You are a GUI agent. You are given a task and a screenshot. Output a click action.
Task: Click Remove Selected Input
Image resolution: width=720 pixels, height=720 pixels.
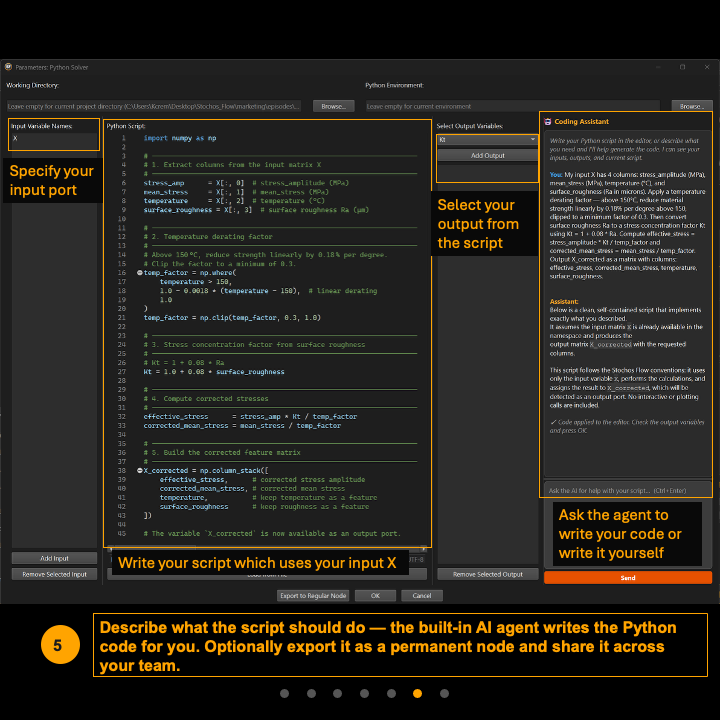coord(55,574)
